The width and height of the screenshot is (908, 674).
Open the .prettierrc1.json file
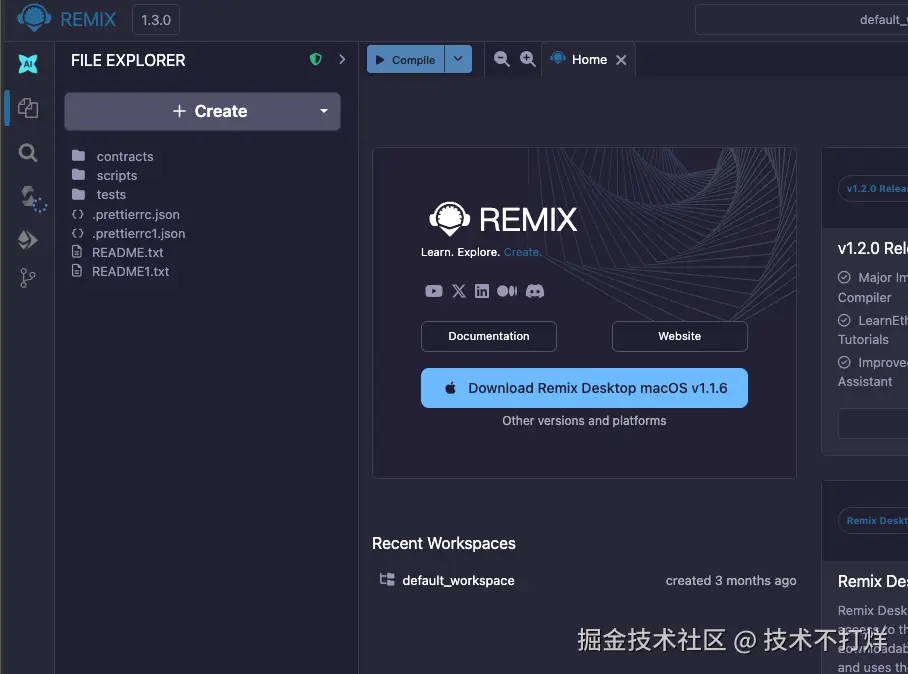click(128, 233)
